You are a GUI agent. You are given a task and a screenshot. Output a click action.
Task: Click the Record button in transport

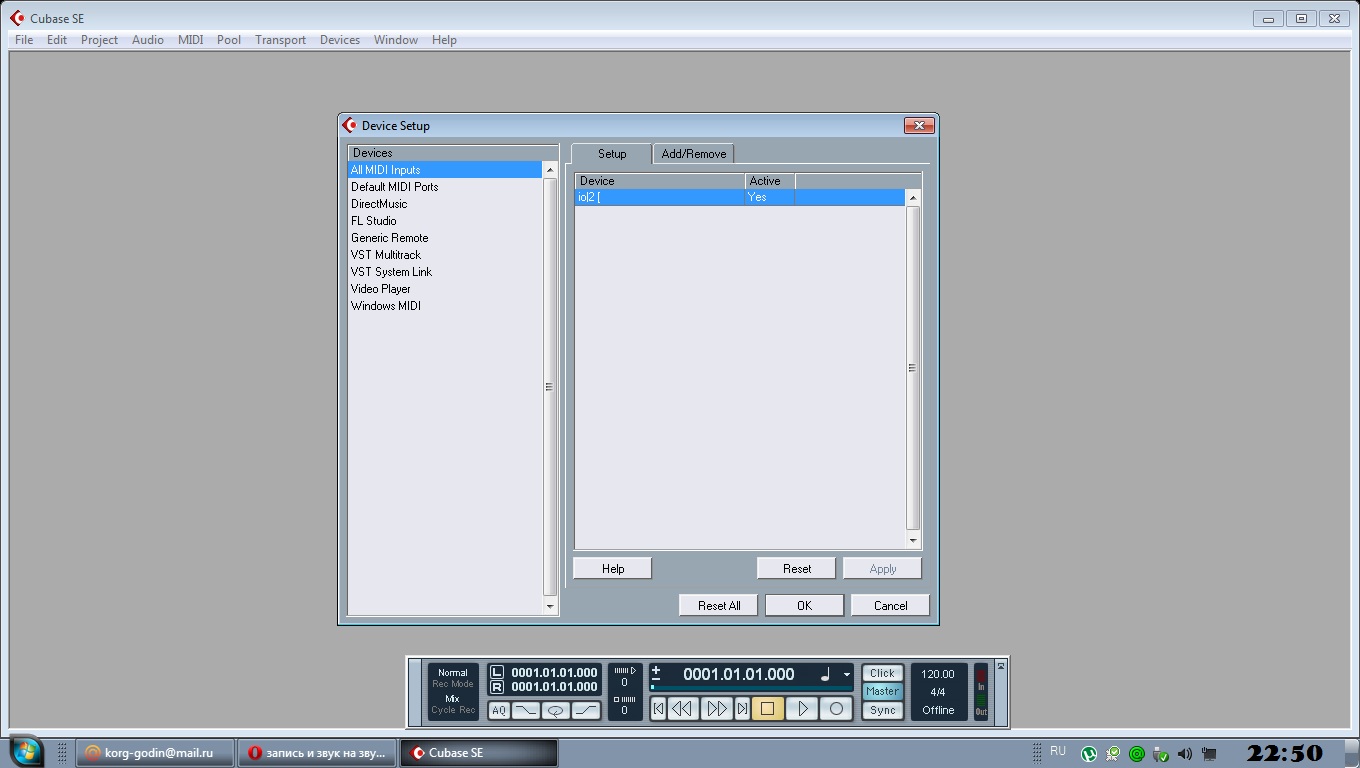pos(836,709)
